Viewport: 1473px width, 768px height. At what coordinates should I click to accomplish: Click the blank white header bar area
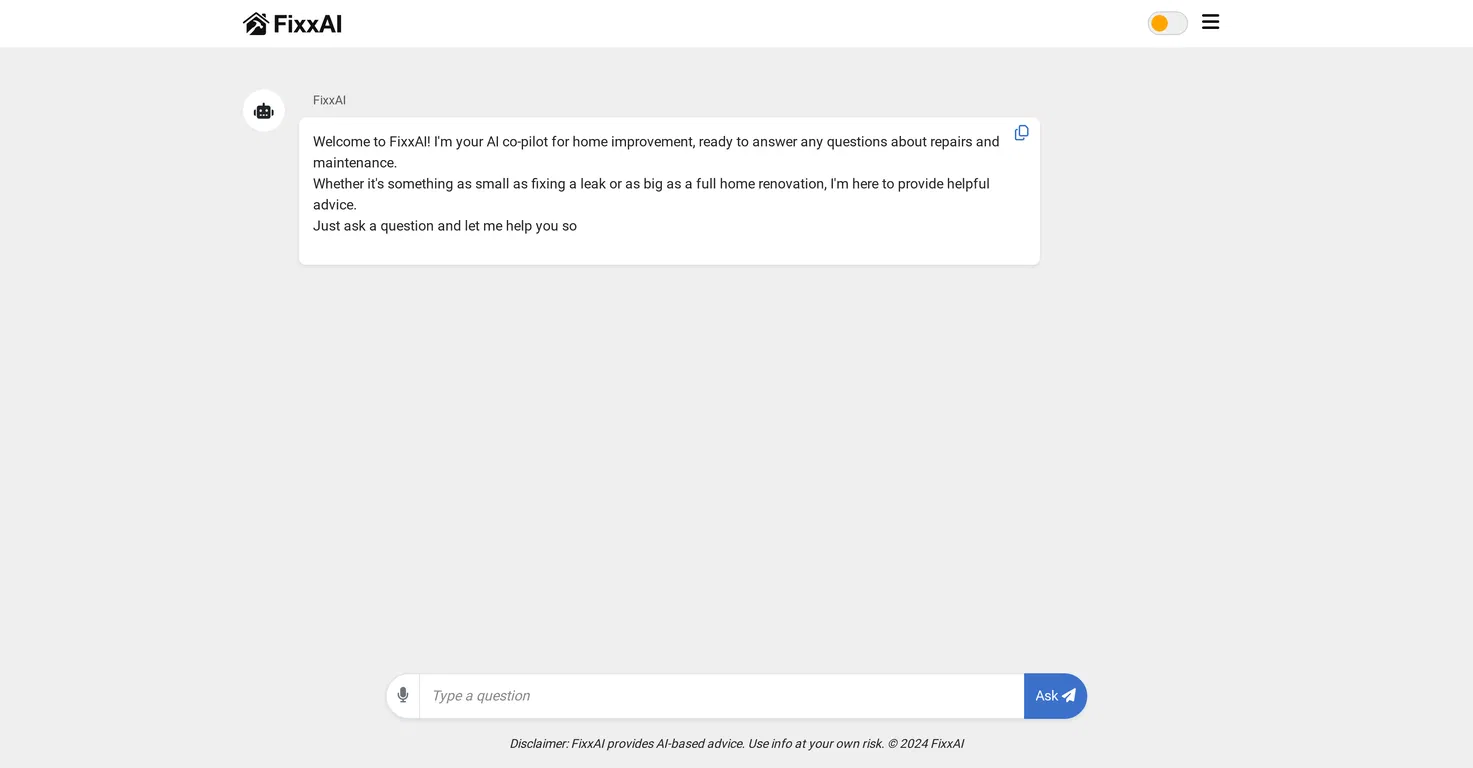[740, 23]
